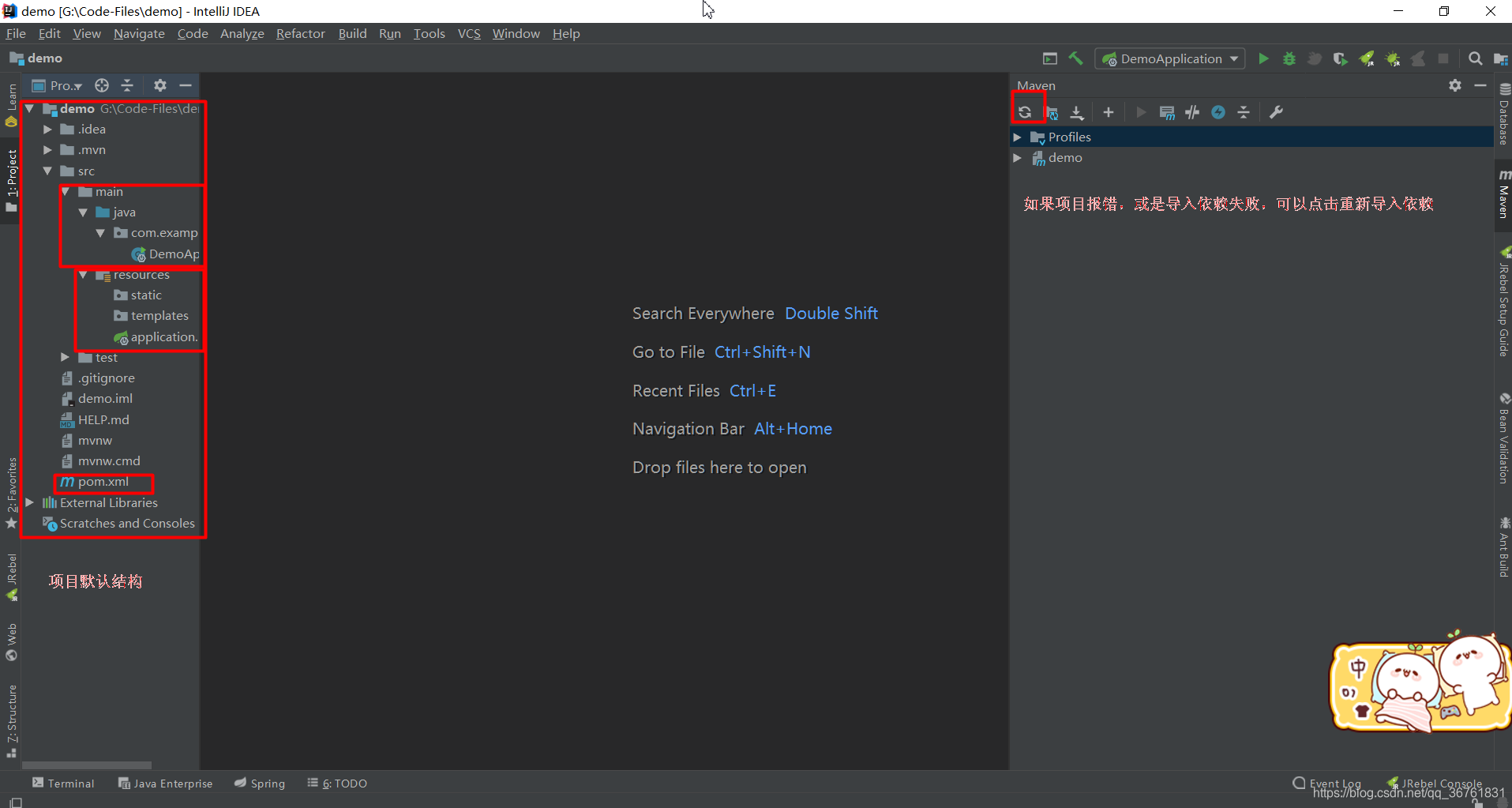Run DemoApplication with Coverage icon
Screen dimensions: 1512x808
click(x=1340, y=58)
